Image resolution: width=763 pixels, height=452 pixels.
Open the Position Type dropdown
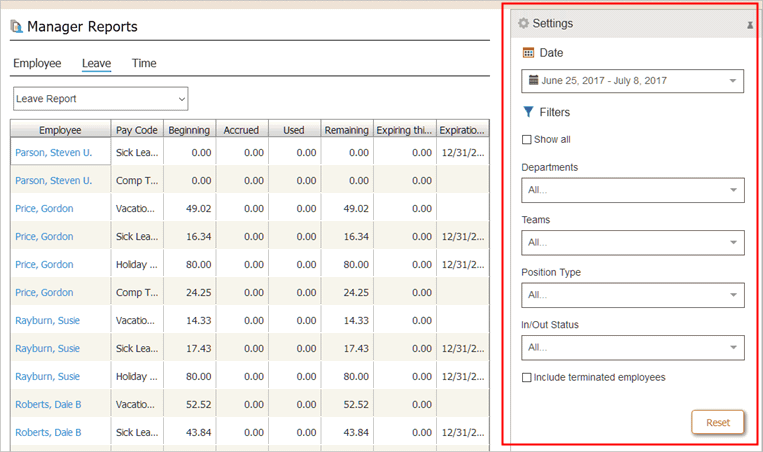click(x=632, y=295)
